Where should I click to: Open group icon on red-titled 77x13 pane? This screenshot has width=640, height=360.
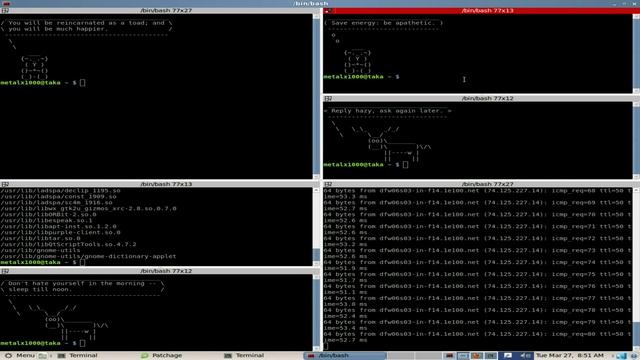point(329,11)
